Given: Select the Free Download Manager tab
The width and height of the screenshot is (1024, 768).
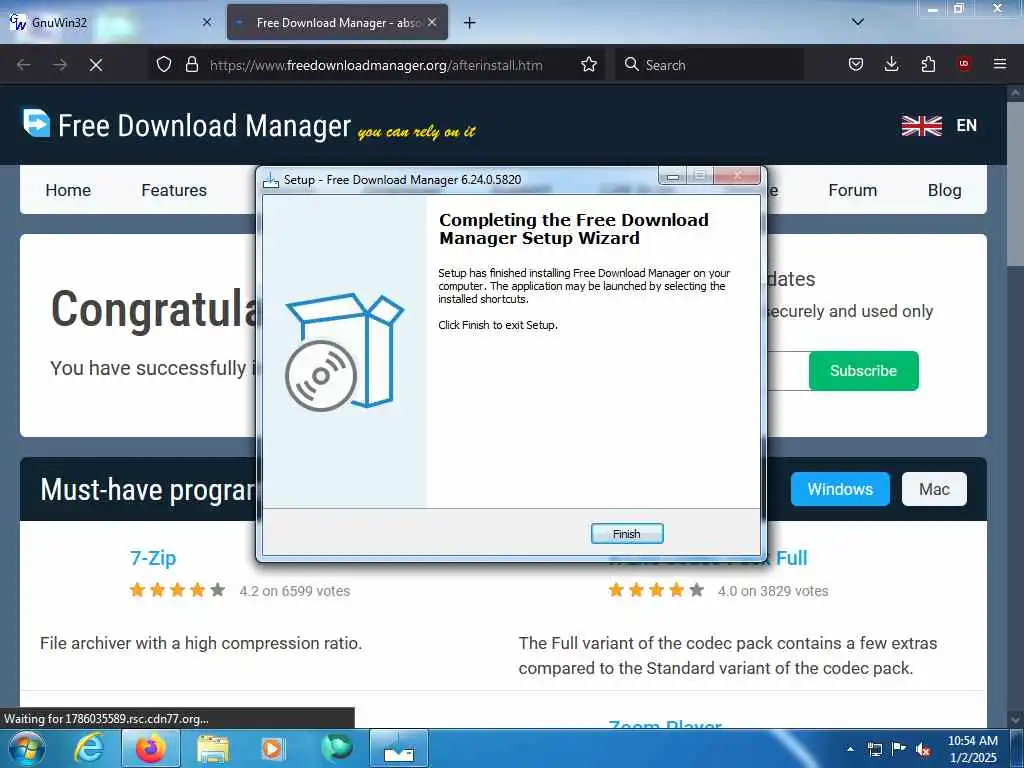Looking at the screenshot, I should pyautogui.click(x=338, y=22).
